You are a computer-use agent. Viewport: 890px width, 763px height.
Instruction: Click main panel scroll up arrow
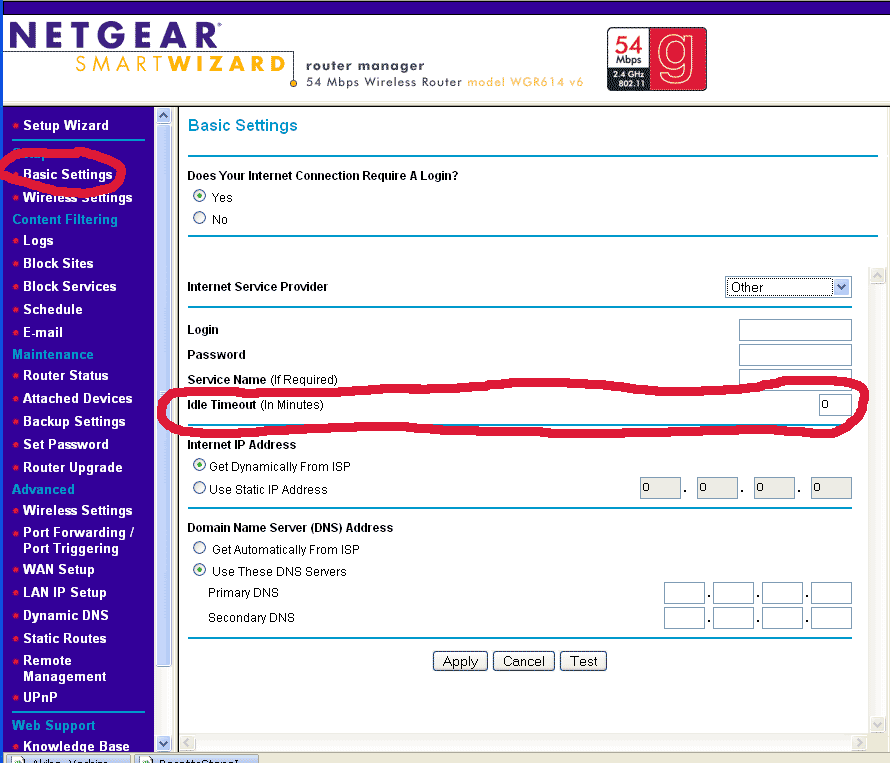(x=878, y=276)
